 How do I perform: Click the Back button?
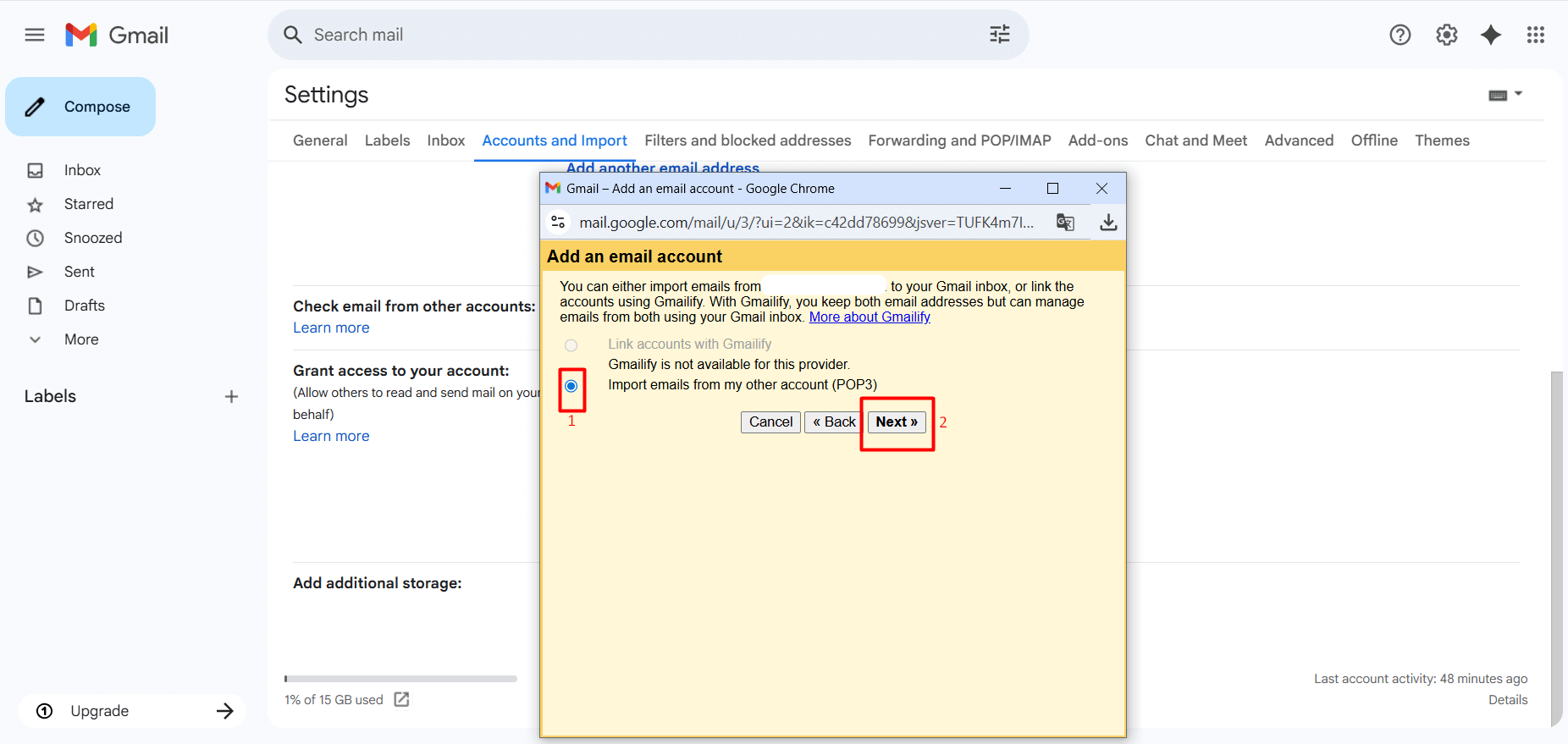(834, 422)
